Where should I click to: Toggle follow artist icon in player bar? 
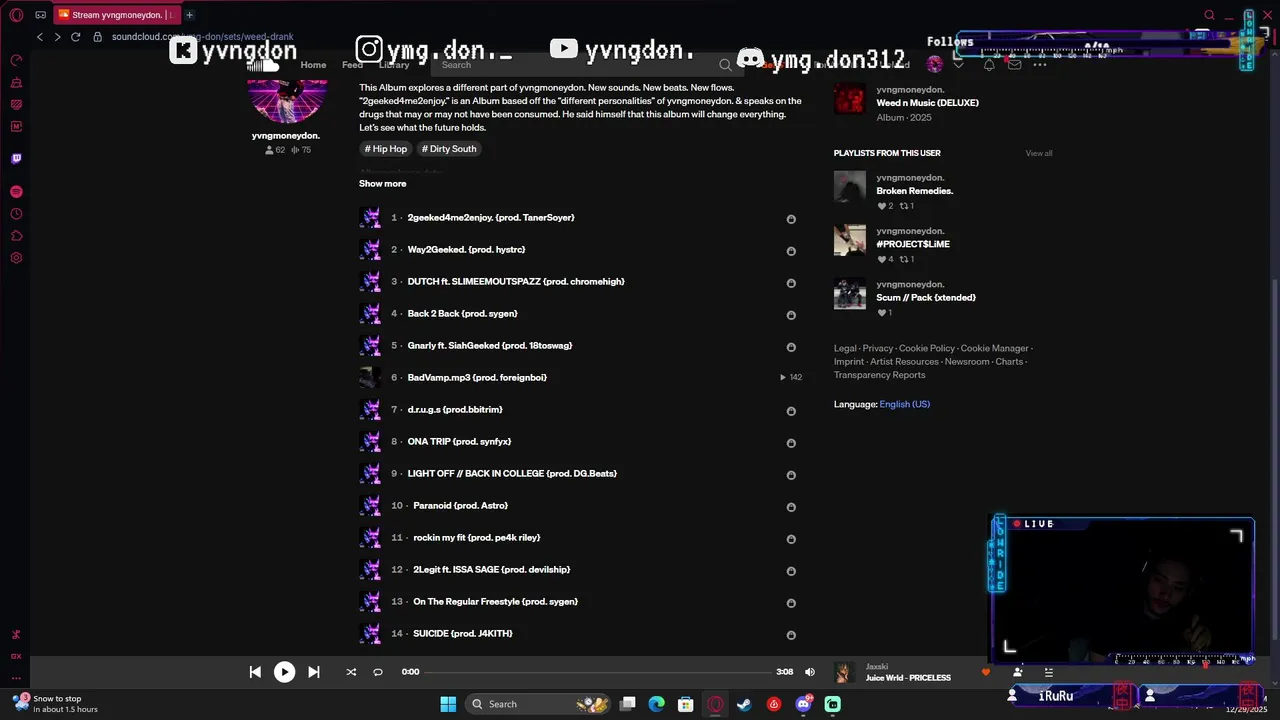click(1017, 672)
